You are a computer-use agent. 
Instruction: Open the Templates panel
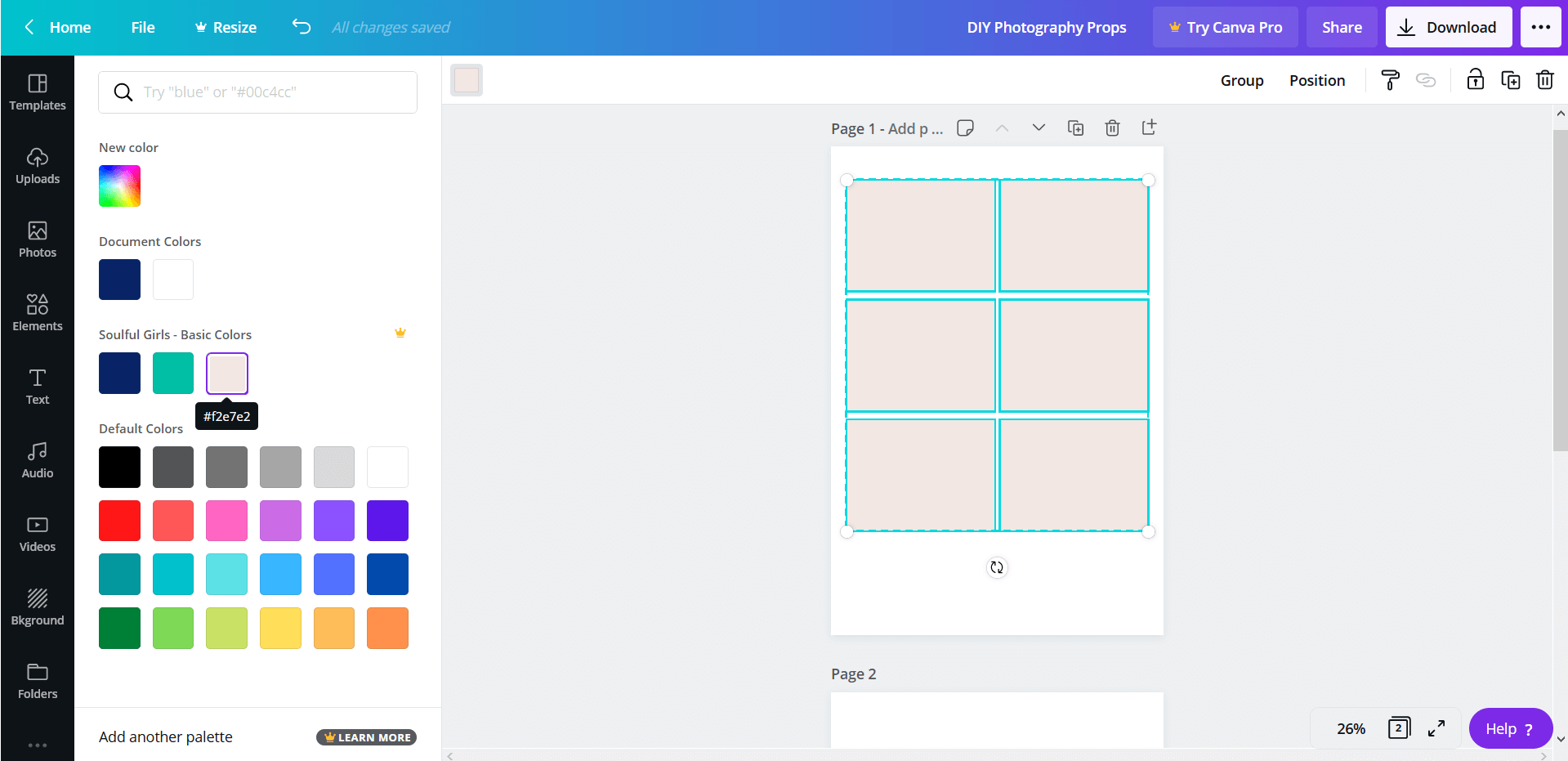click(37, 92)
